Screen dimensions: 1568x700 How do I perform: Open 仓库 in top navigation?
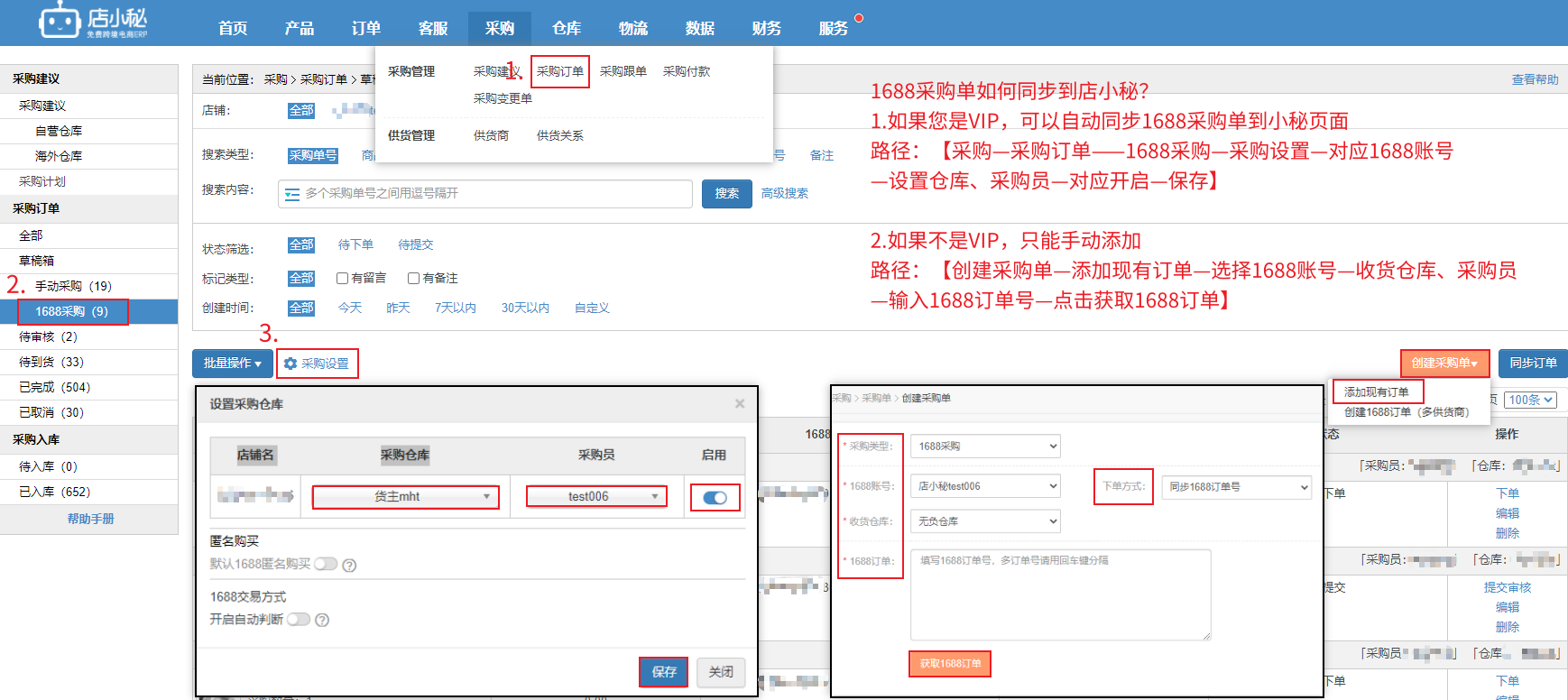567,28
